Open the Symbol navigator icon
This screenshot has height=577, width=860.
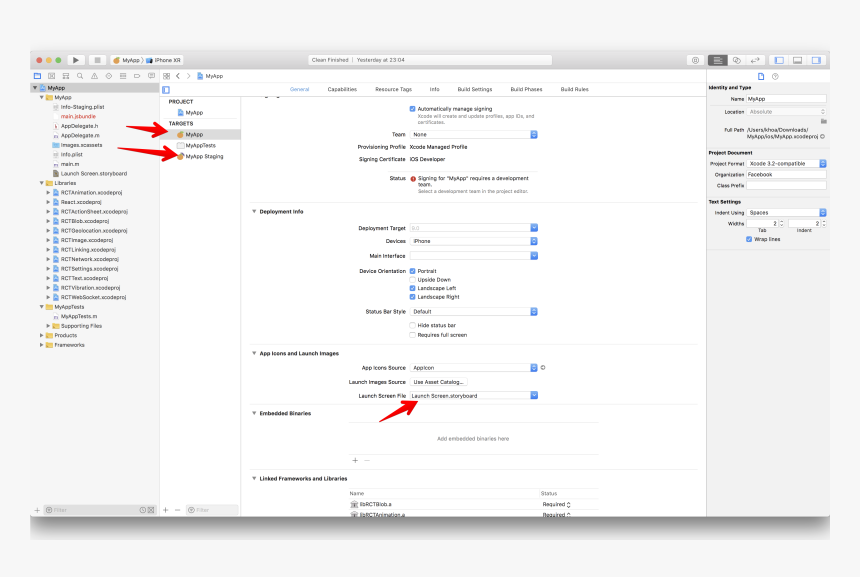pyautogui.click(x=66, y=76)
